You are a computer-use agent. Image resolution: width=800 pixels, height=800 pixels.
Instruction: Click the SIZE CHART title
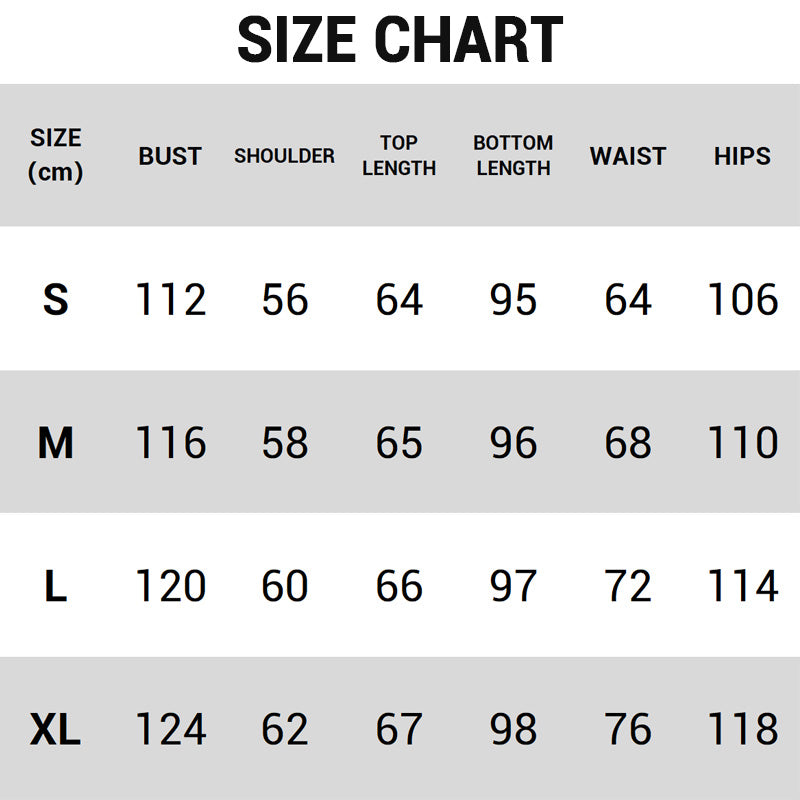[400, 40]
